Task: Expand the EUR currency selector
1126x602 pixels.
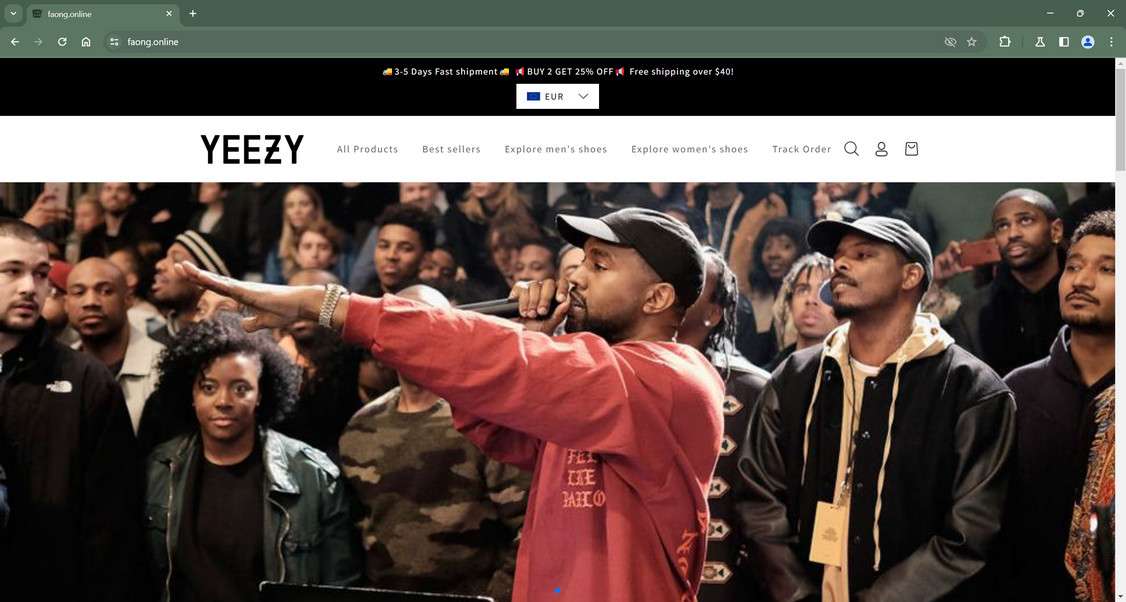Action: pos(557,96)
